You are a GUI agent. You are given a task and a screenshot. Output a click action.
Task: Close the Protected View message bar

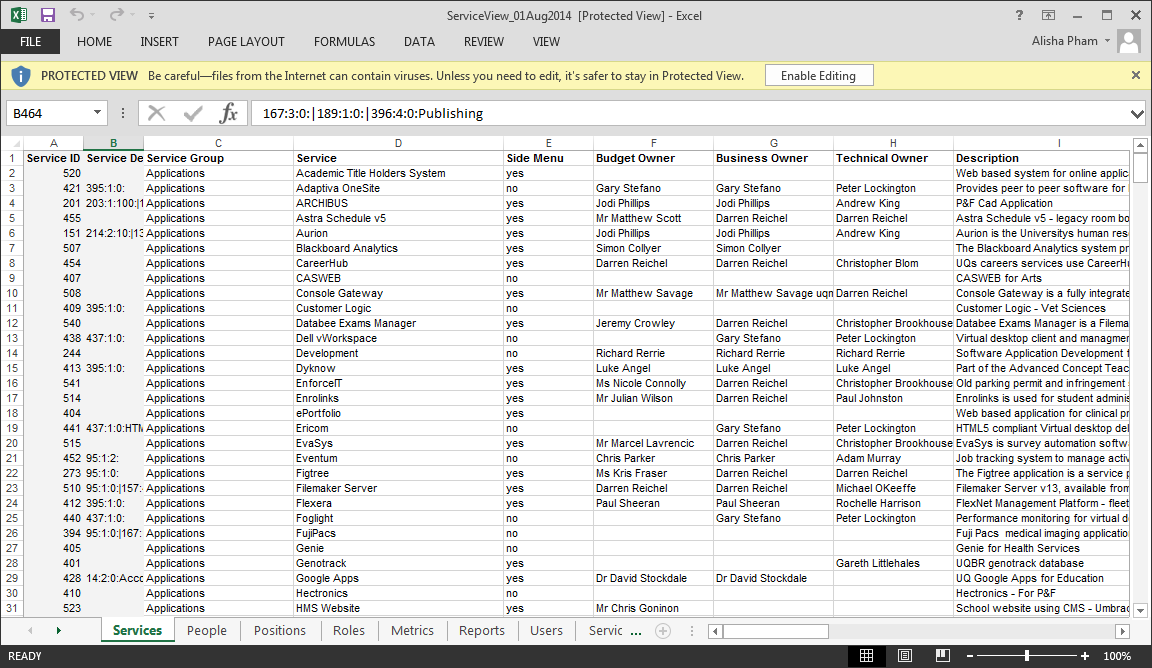(x=1136, y=75)
